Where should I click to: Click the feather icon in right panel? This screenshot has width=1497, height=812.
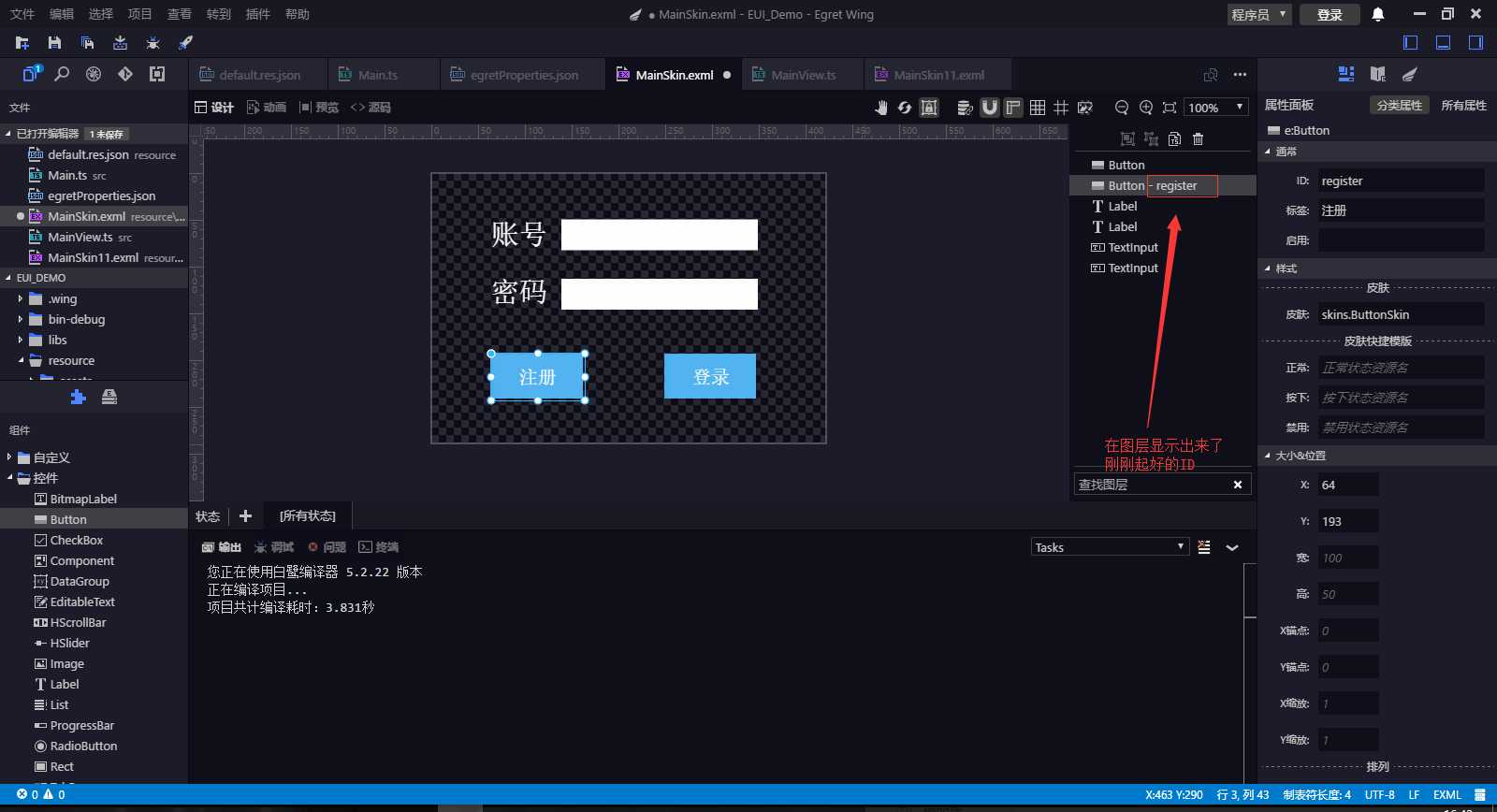1410,74
